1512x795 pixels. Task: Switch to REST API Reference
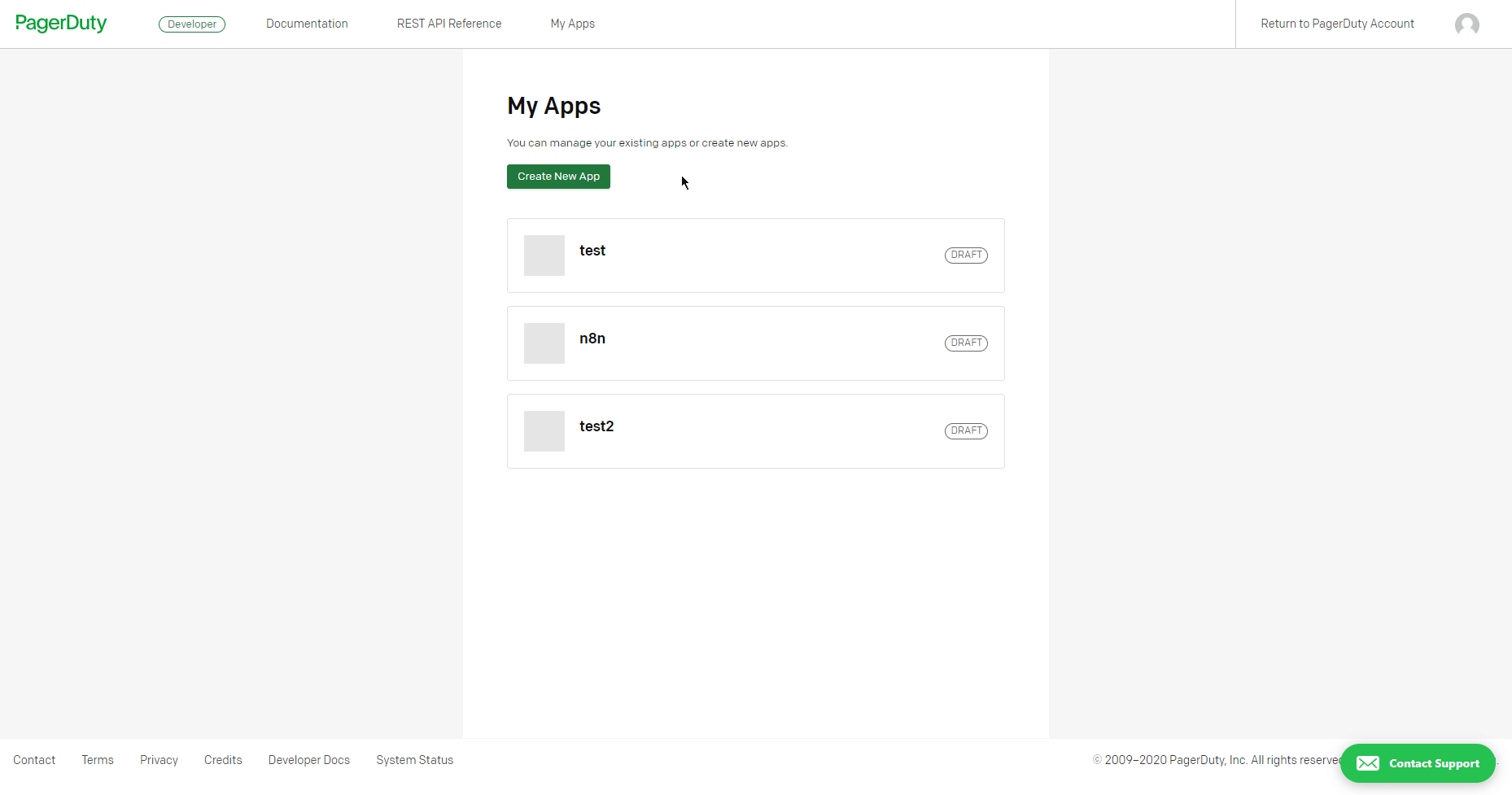point(448,24)
